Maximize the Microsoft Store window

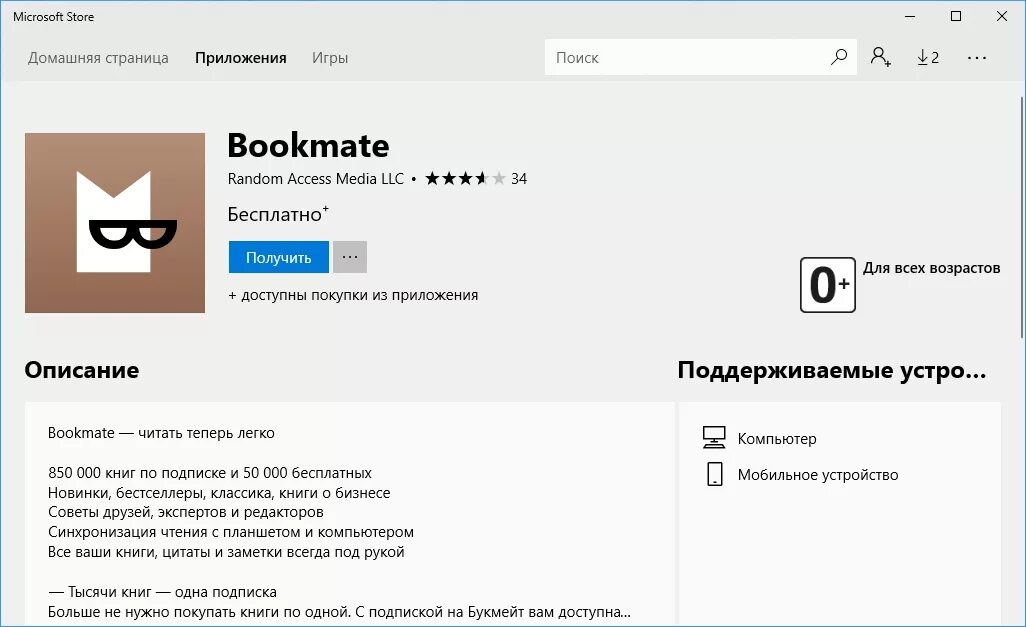tap(956, 16)
